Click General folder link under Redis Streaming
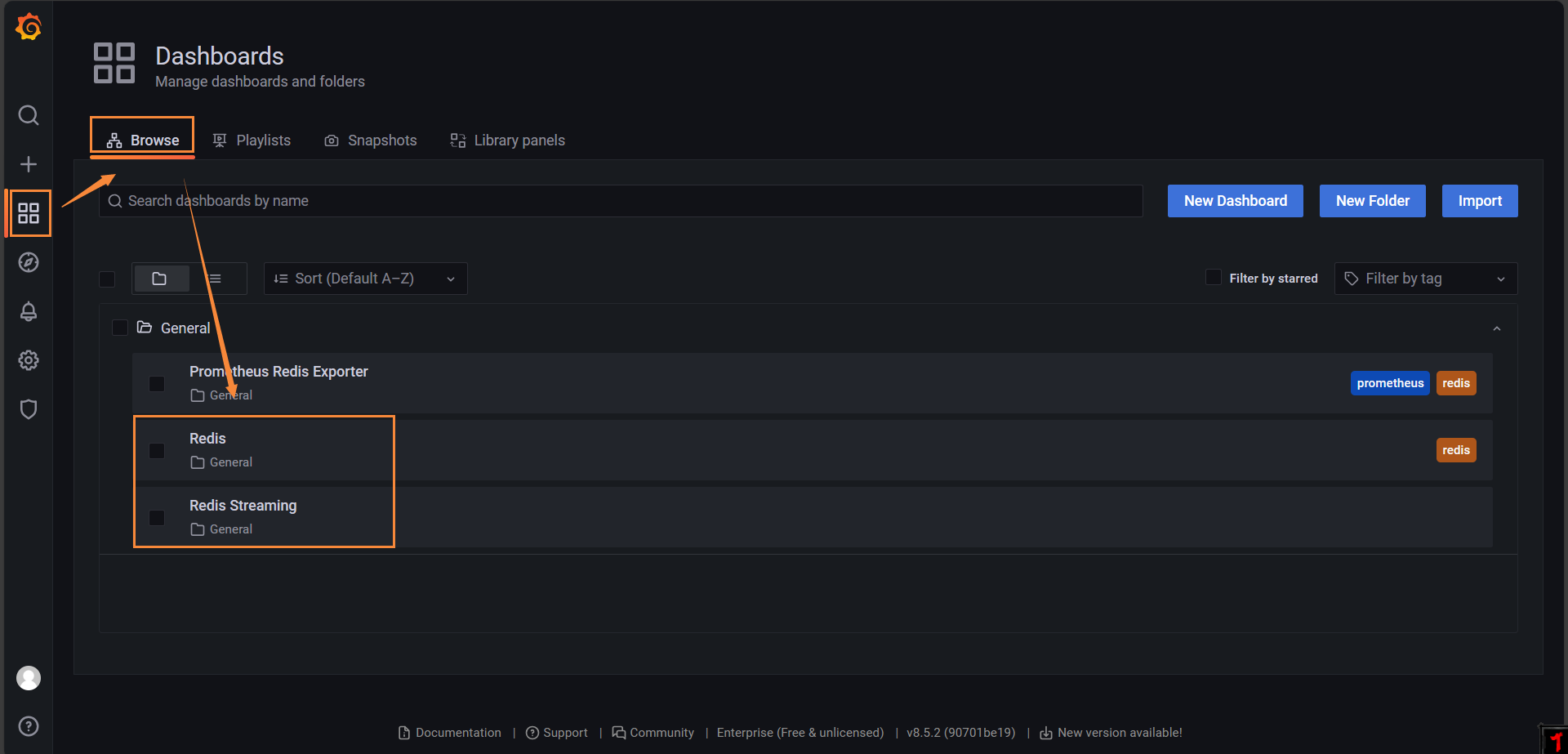The height and width of the screenshot is (754, 1568). pos(222,529)
